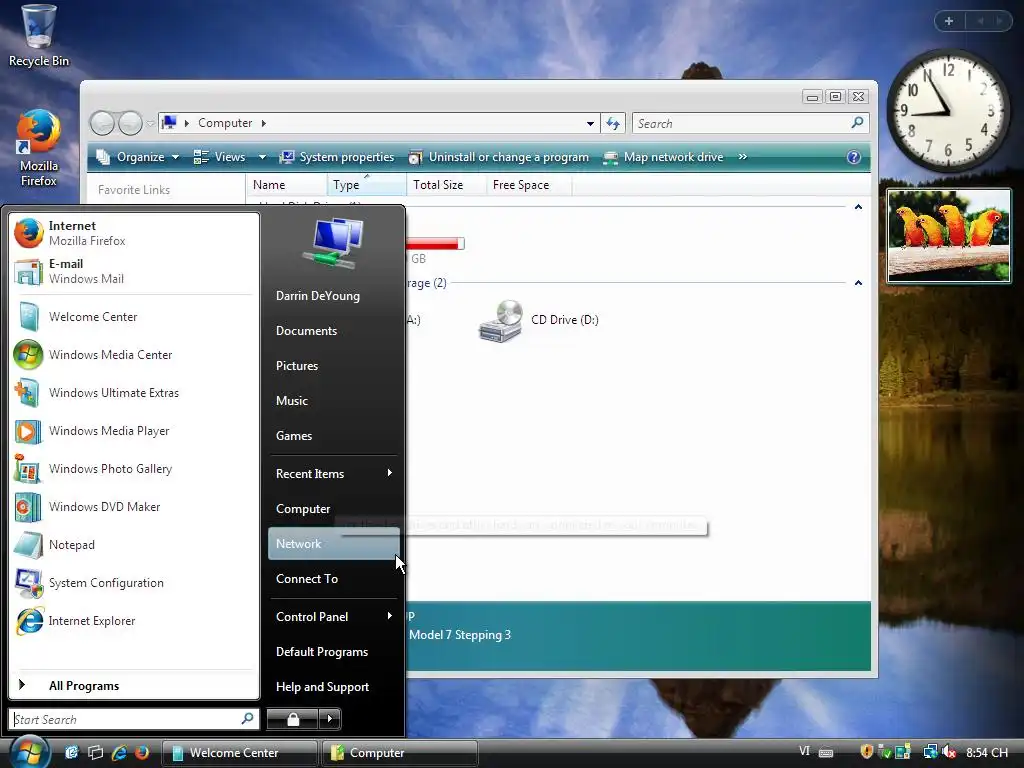Image resolution: width=1024 pixels, height=768 pixels.
Task: Open Views dropdown arrow
Action: tap(262, 157)
